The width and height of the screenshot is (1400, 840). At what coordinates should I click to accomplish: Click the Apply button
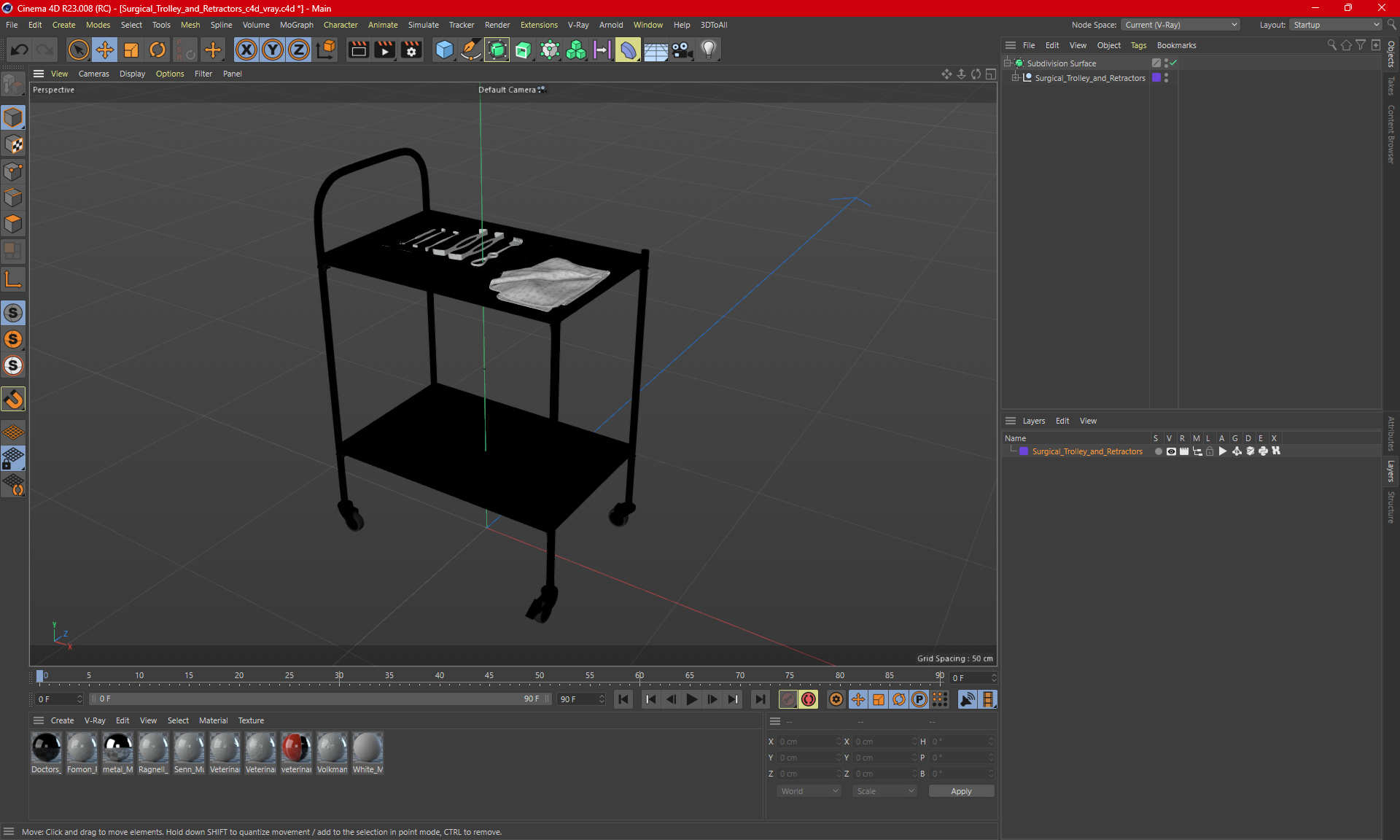[x=960, y=791]
